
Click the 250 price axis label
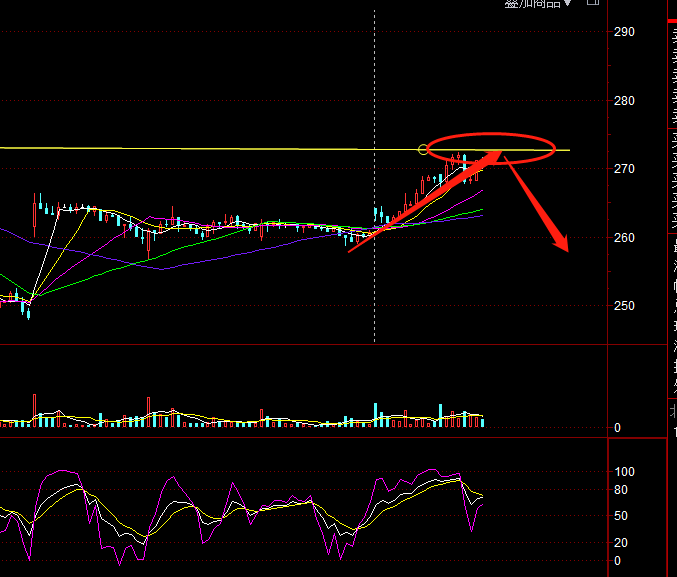[x=624, y=306]
